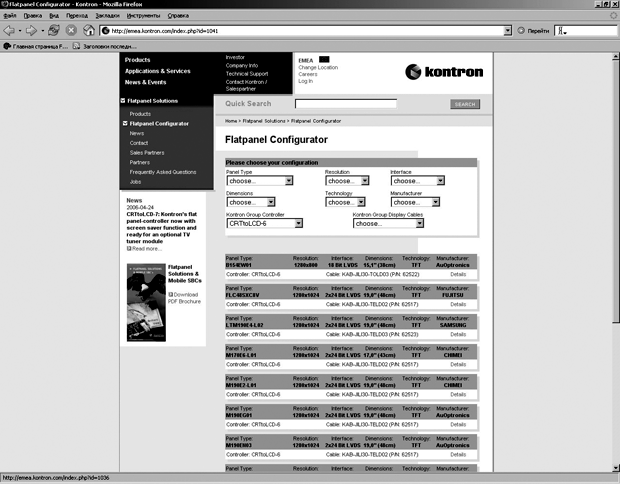Click the Jobs sidebar link
This screenshot has width=620, height=484.
[135, 182]
